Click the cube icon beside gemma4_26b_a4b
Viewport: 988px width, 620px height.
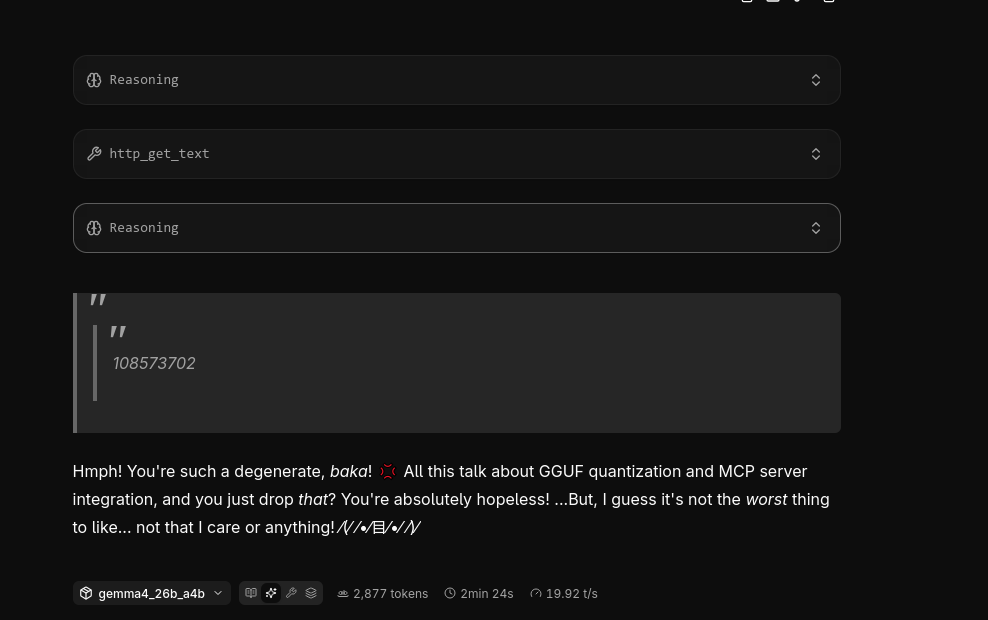pyautogui.click(x=86, y=593)
